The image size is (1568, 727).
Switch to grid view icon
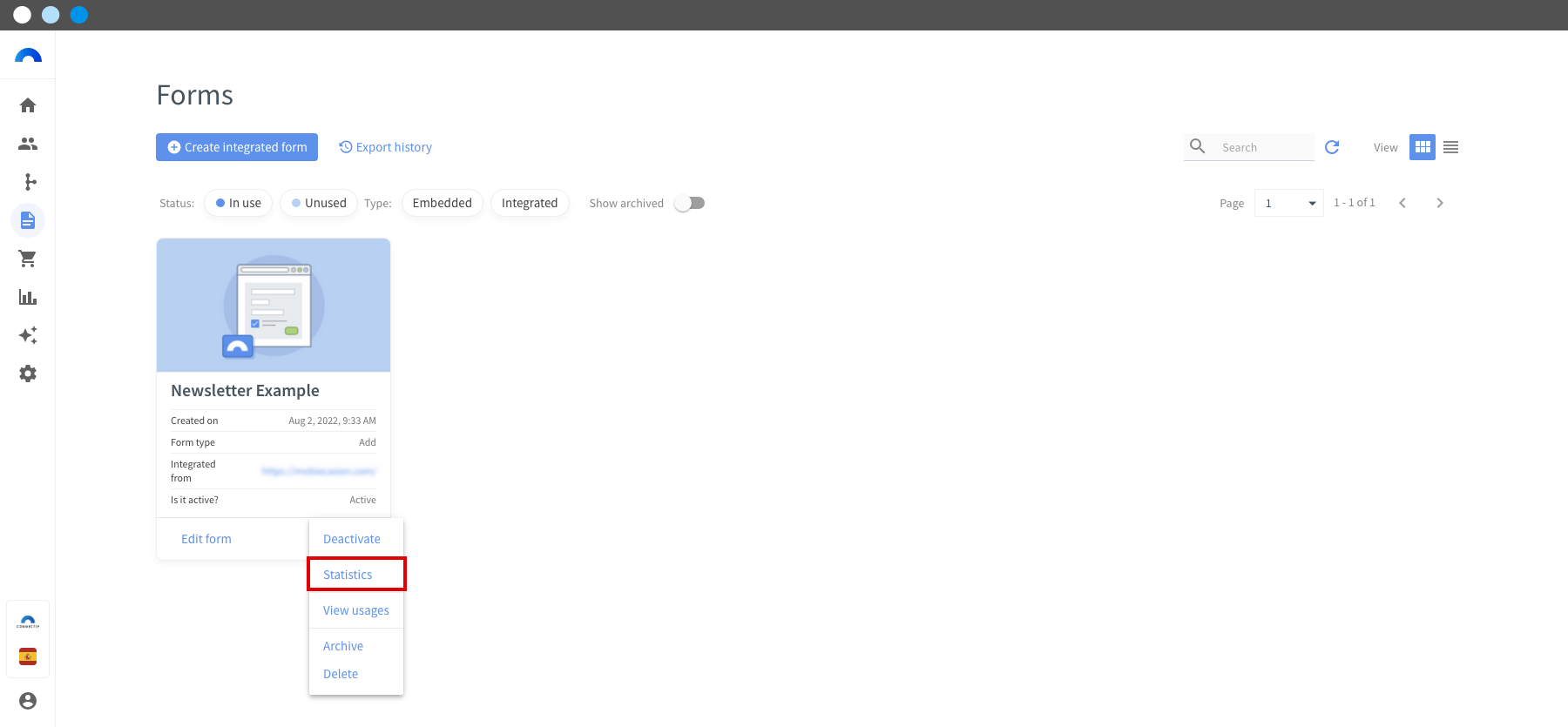tap(1423, 147)
